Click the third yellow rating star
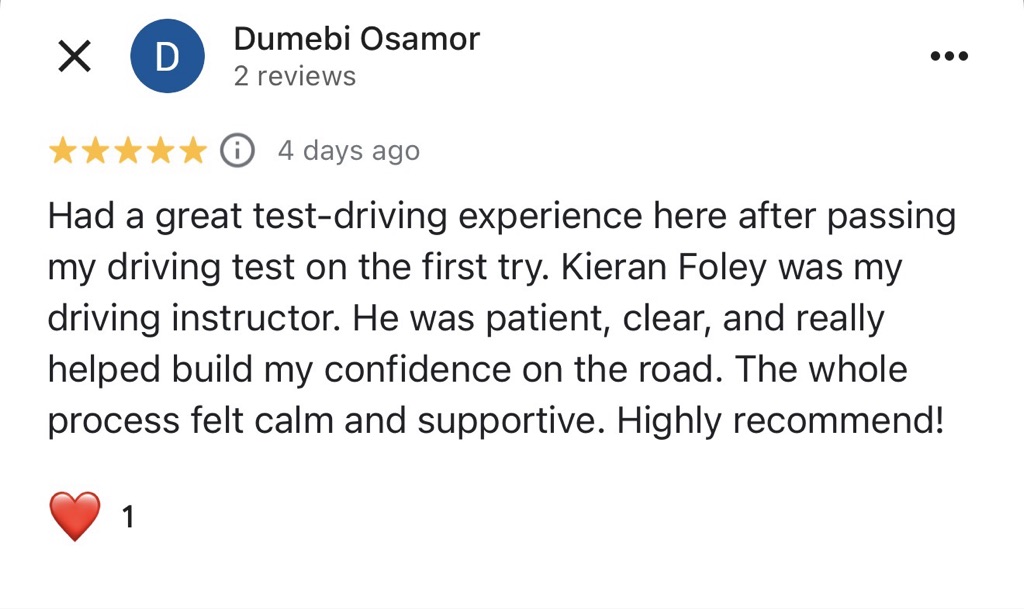Viewport: 1024px width, 609px height. tap(127, 151)
